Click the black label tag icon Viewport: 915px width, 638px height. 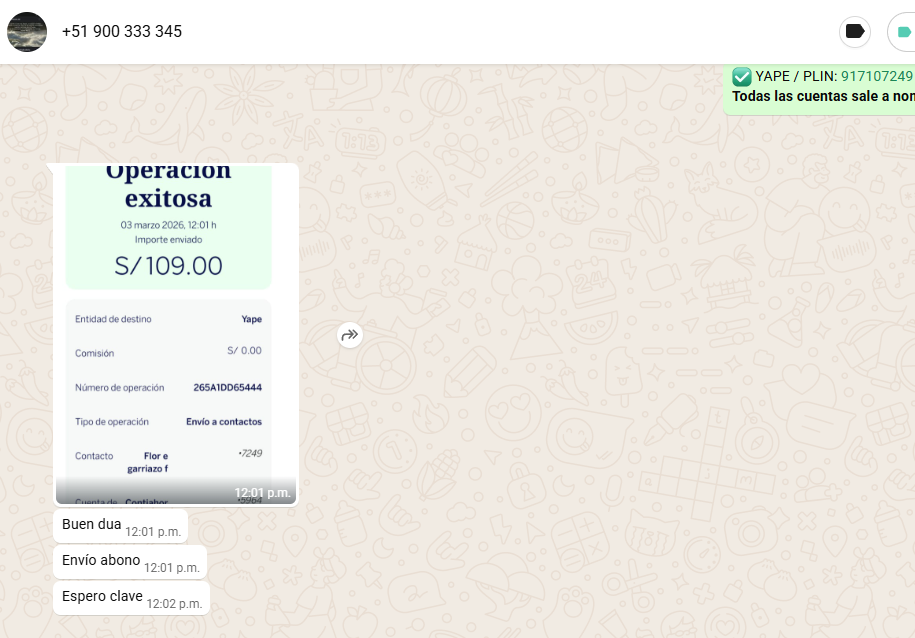[x=854, y=32]
